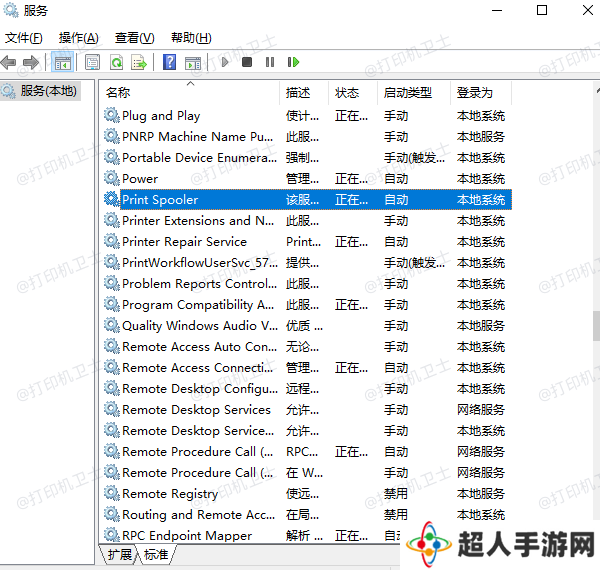Viewport: 600px width, 570px height.
Task: Toggle the show/hide console tree icon
Action: pyautogui.click(x=62, y=62)
